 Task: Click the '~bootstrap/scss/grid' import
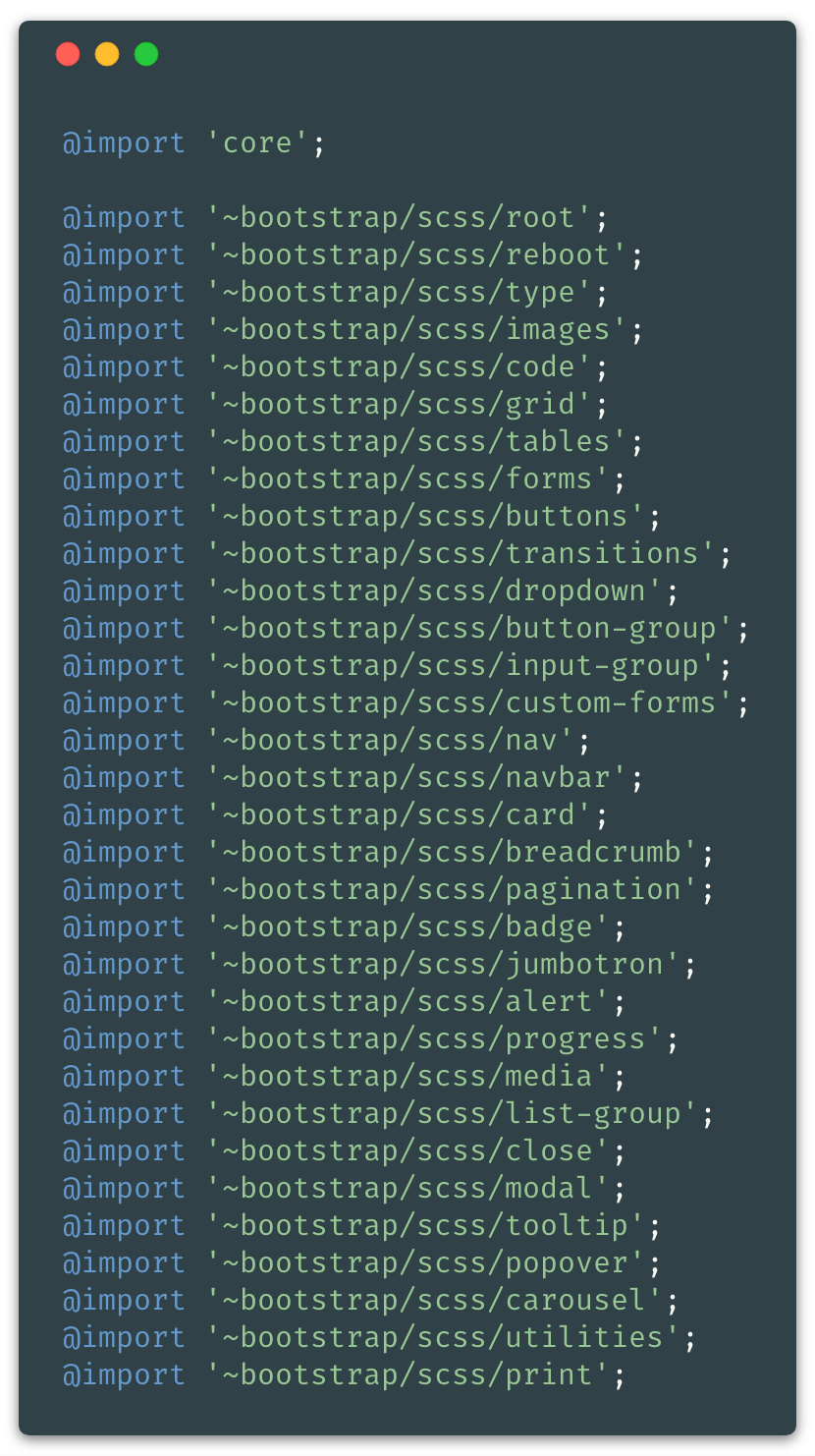[x=336, y=405]
